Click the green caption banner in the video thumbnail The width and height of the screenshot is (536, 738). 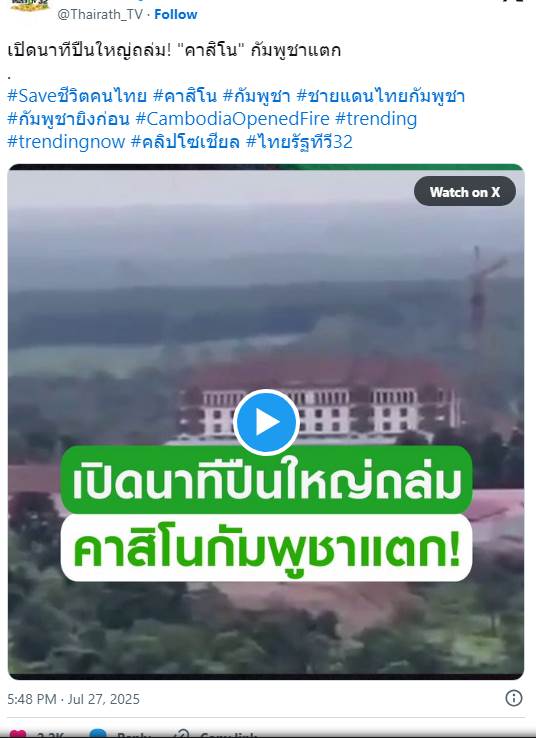point(266,480)
